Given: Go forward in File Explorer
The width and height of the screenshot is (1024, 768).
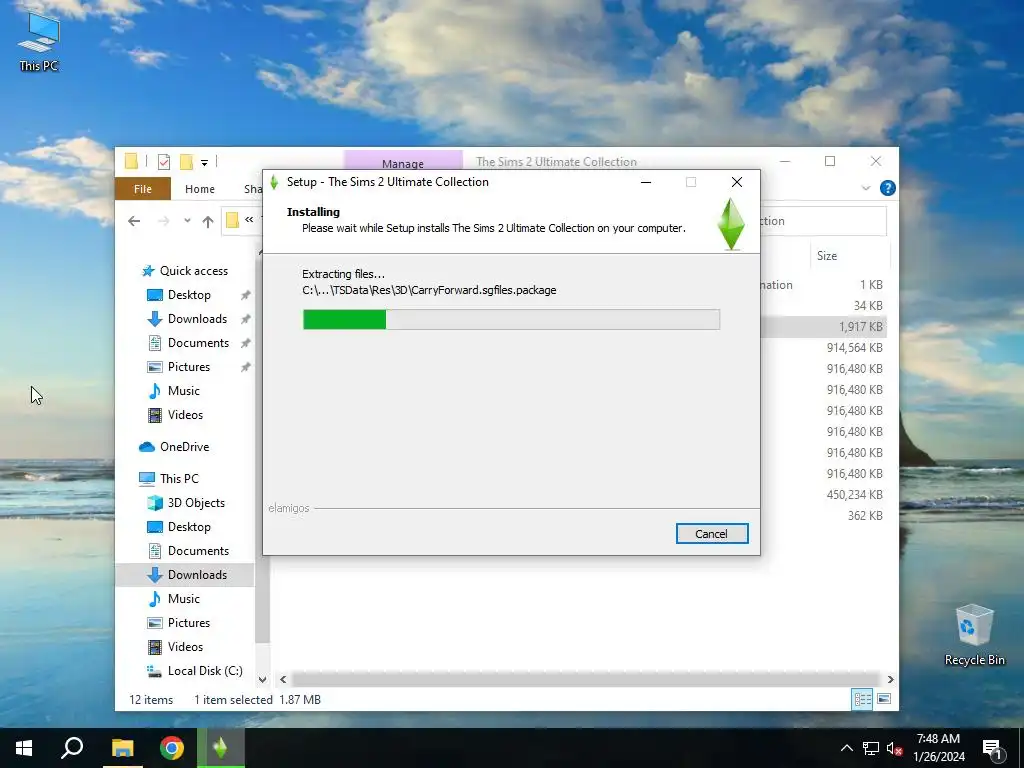Looking at the screenshot, I should tap(163, 221).
